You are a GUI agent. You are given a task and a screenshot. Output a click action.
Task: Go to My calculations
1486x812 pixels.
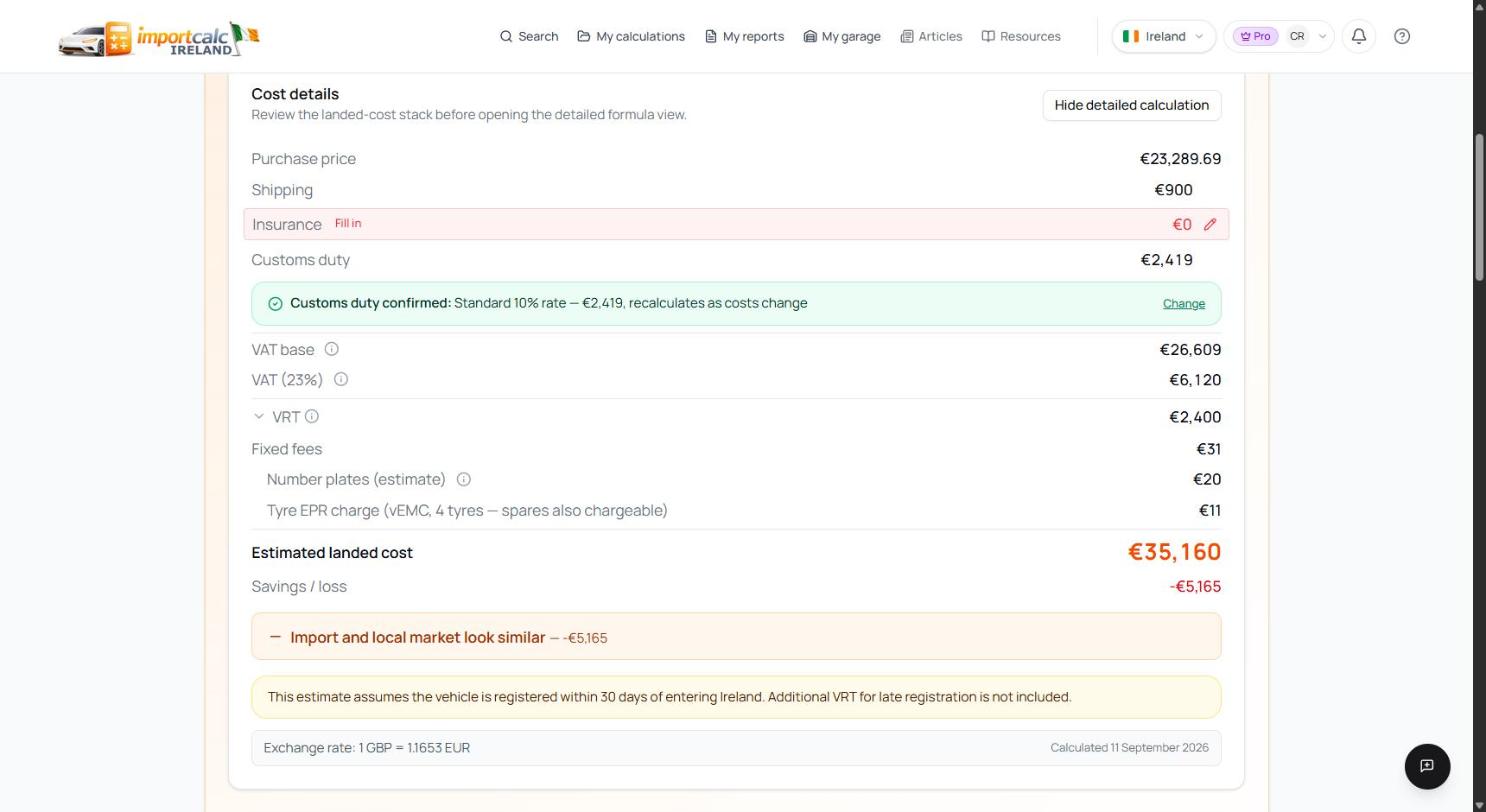(x=631, y=36)
